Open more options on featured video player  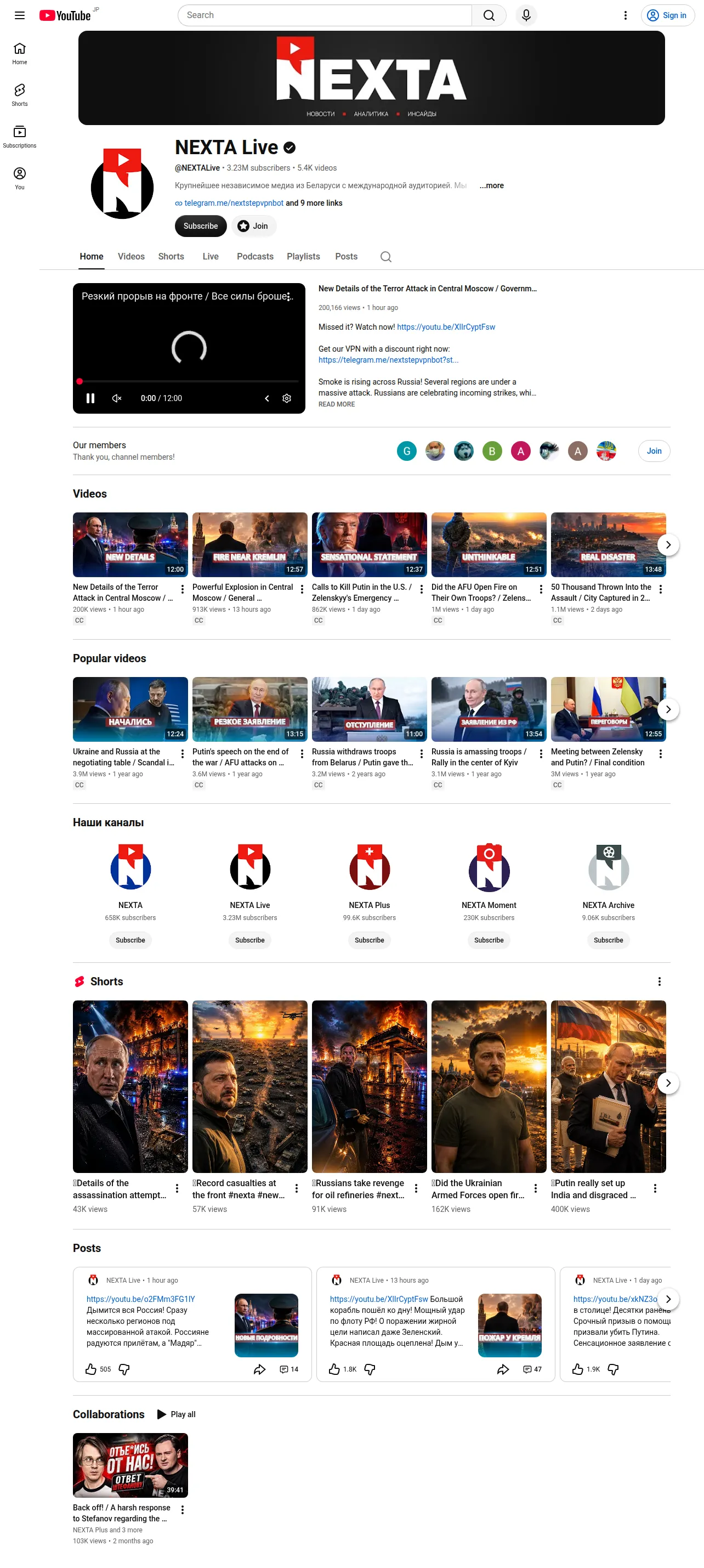point(288,296)
